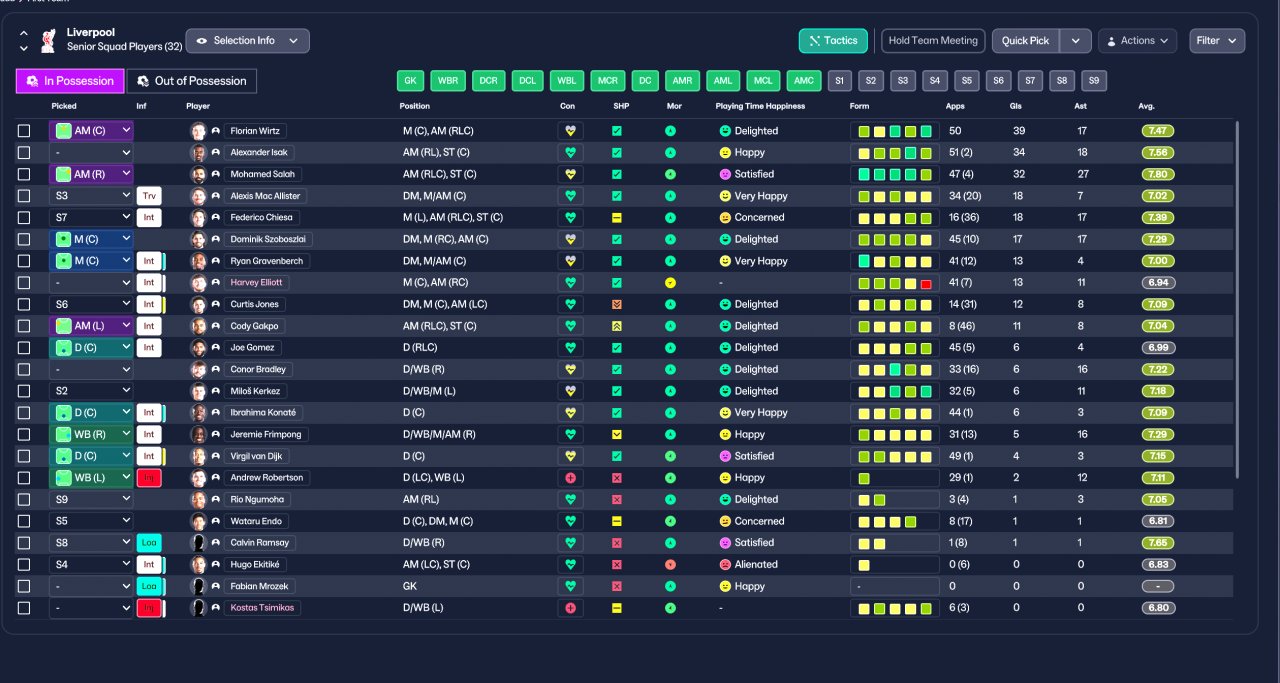Click form squares for Harvey Elliott
Screen dimensions: 1280x683
coord(894,283)
